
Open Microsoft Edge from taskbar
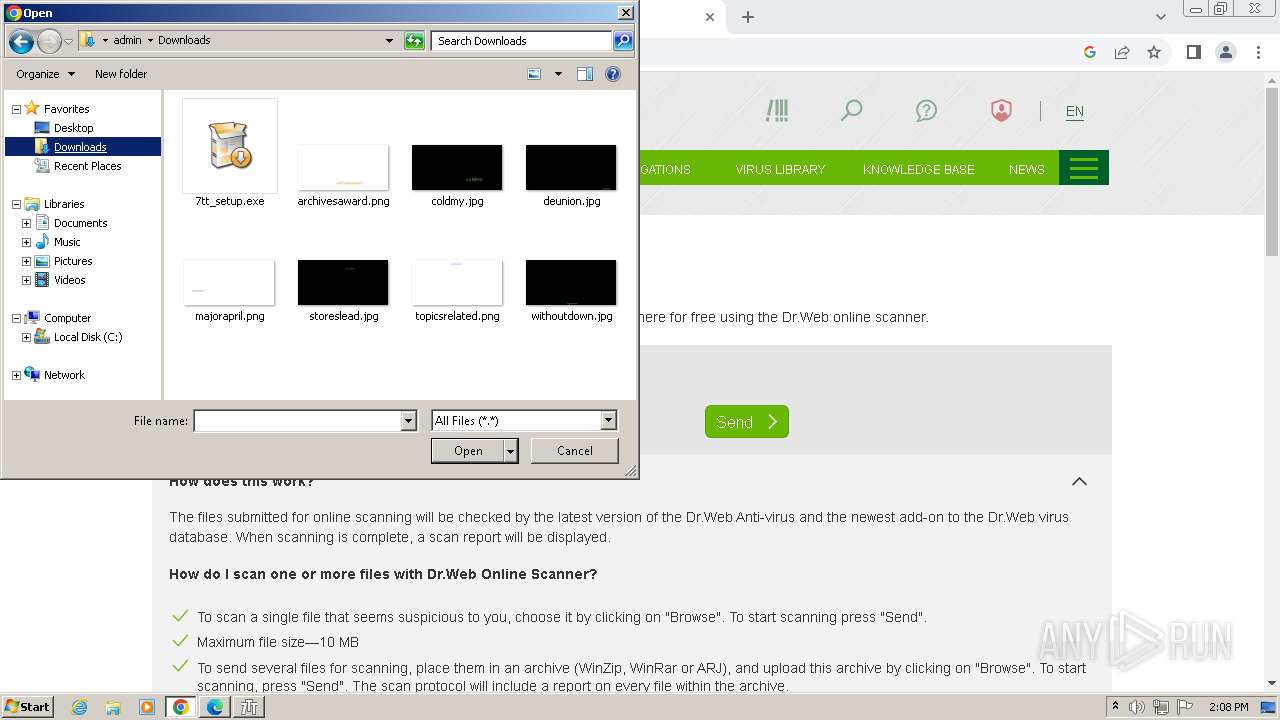click(x=214, y=707)
